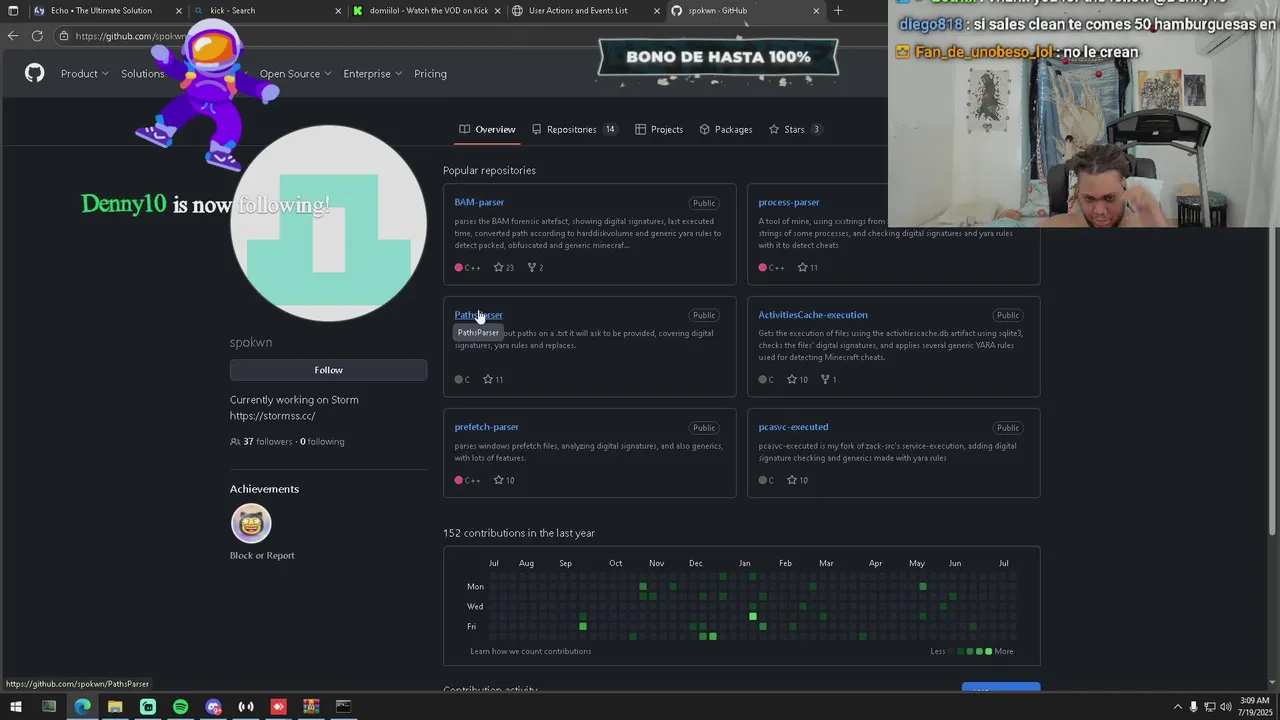
Task: Click the C++ language dot on BAM-parser
Action: (458, 267)
